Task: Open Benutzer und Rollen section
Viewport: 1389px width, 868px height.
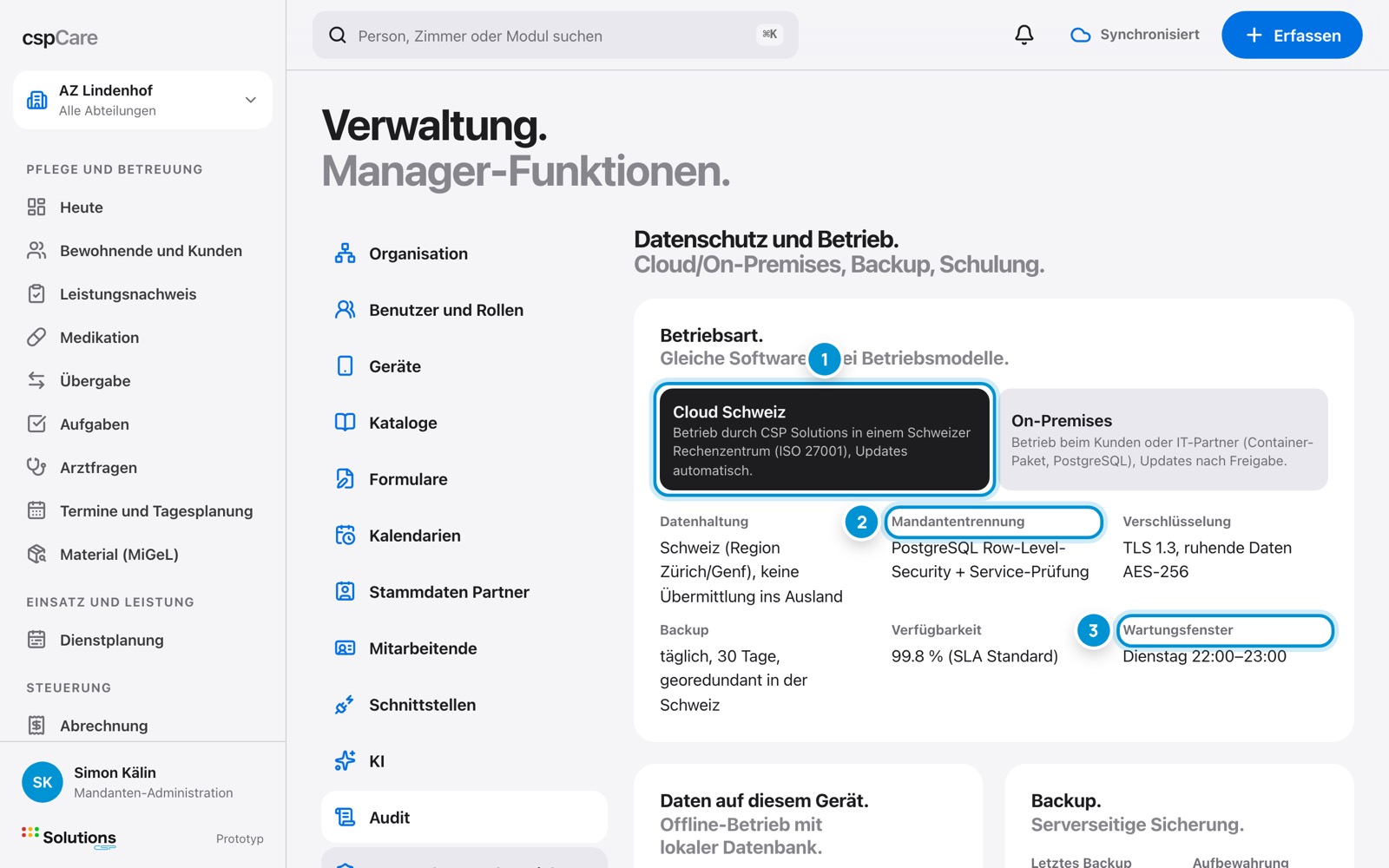Action: pos(464,310)
